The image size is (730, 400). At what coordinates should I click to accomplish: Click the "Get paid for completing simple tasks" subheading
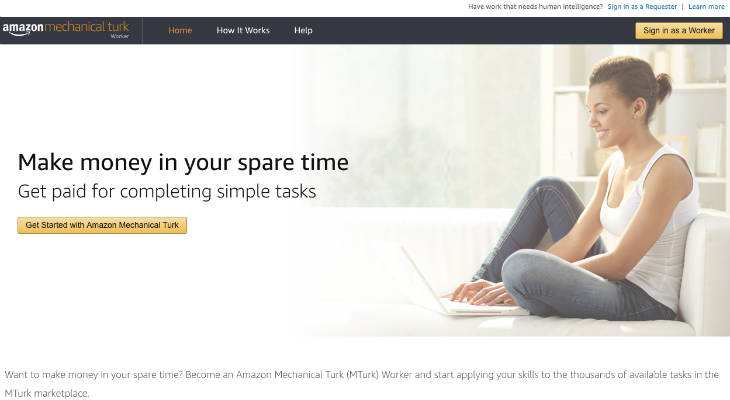(167, 191)
